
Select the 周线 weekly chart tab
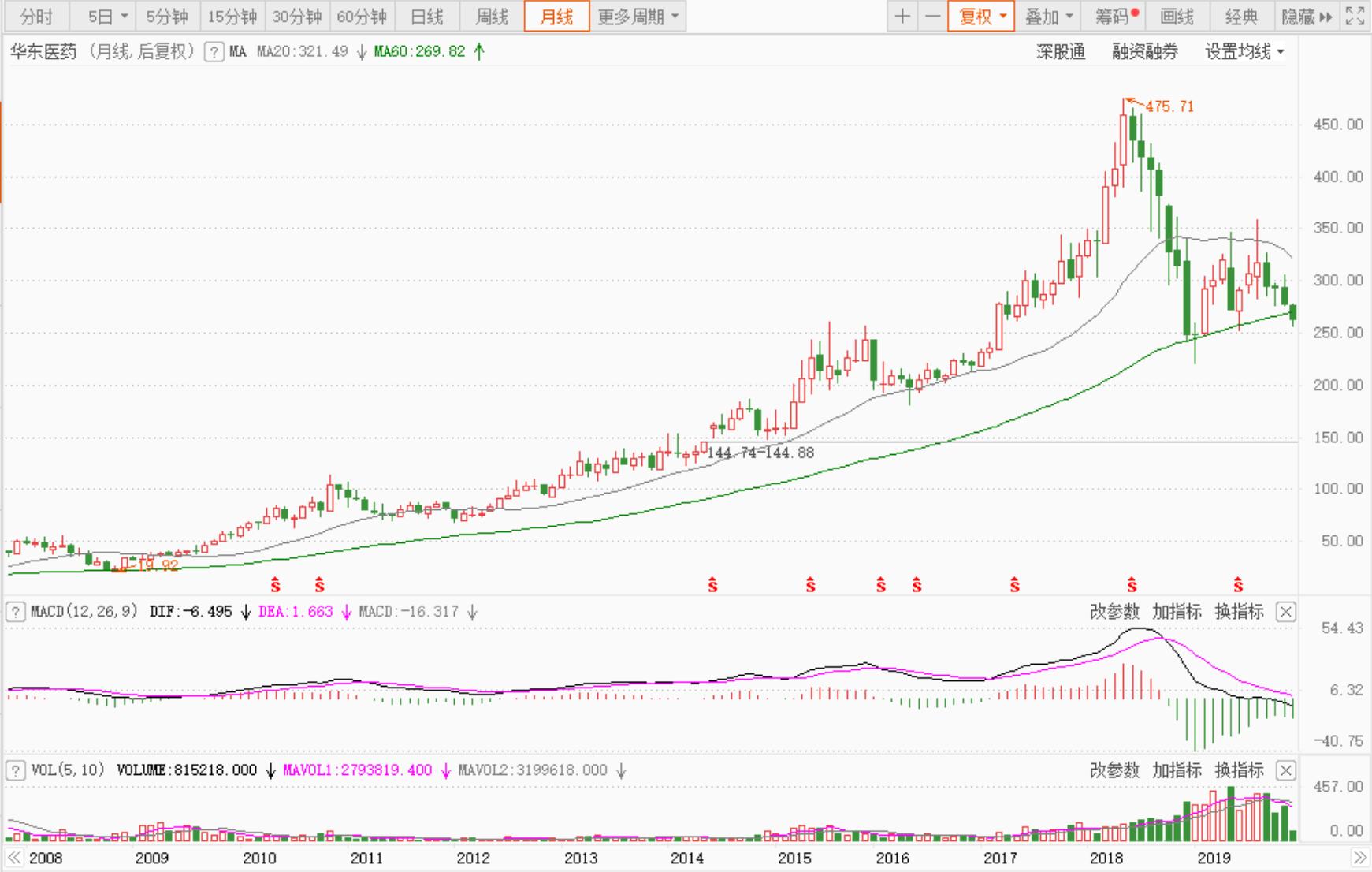point(492,17)
